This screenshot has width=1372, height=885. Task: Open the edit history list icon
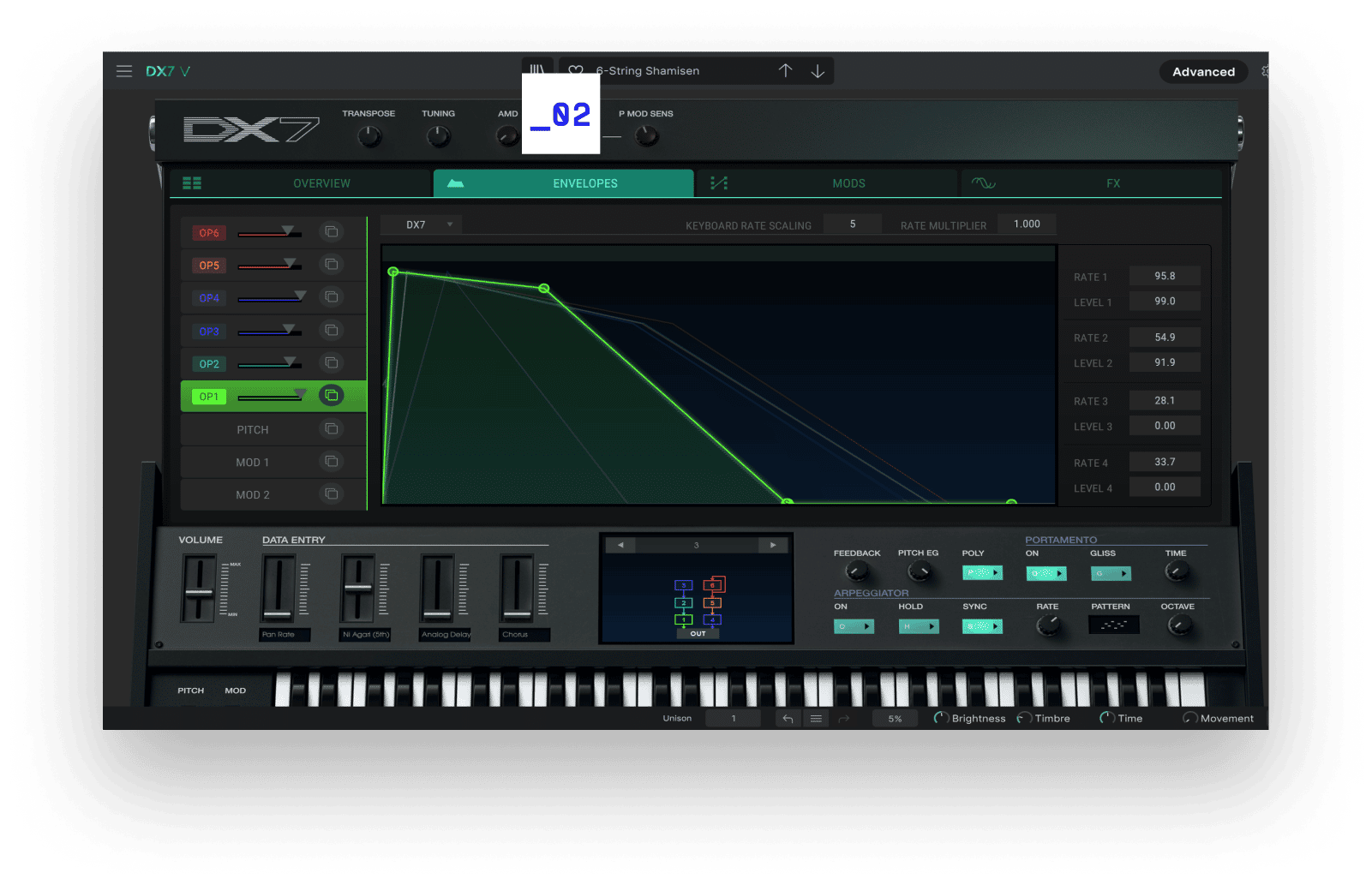tap(816, 719)
